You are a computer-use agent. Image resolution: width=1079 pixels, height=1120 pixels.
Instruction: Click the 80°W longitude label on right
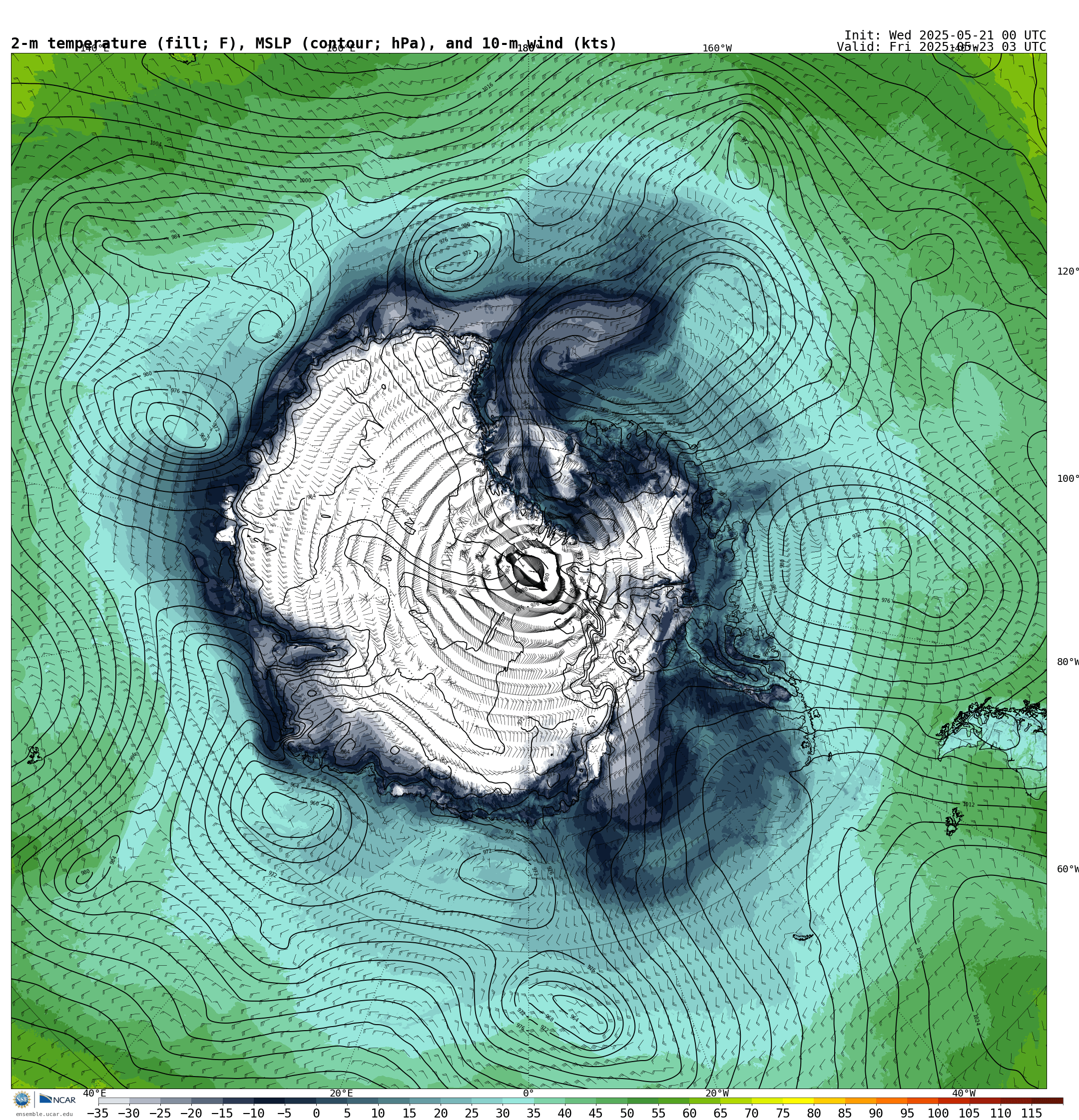(1068, 662)
